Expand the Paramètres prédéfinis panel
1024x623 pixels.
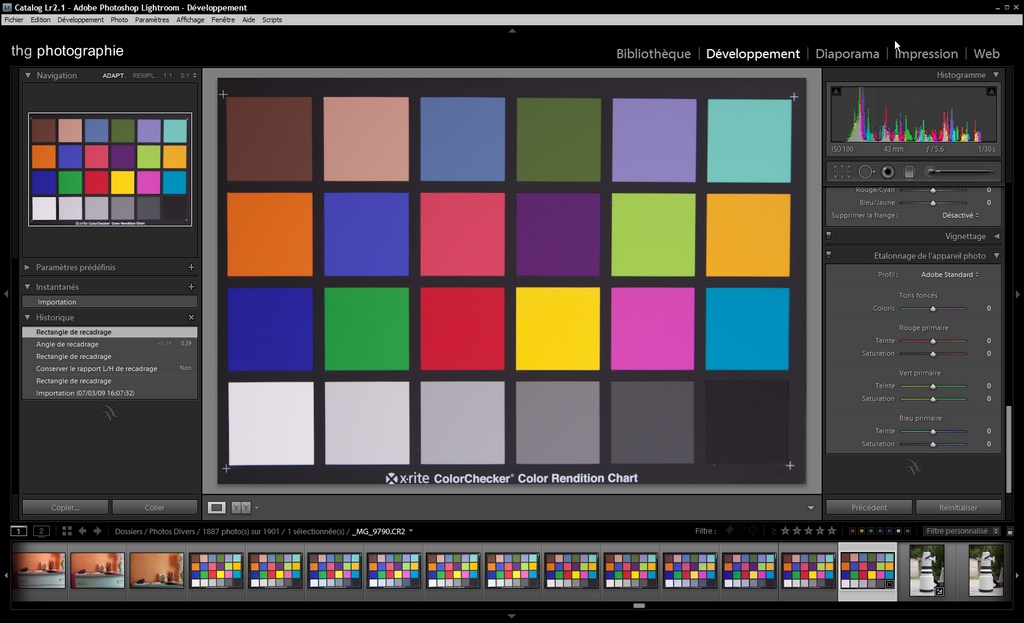[27, 267]
